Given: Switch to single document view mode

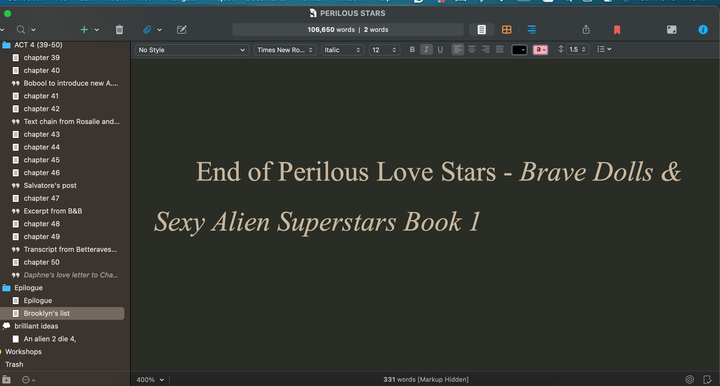Looking at the screenshot, I should [481, 29].
